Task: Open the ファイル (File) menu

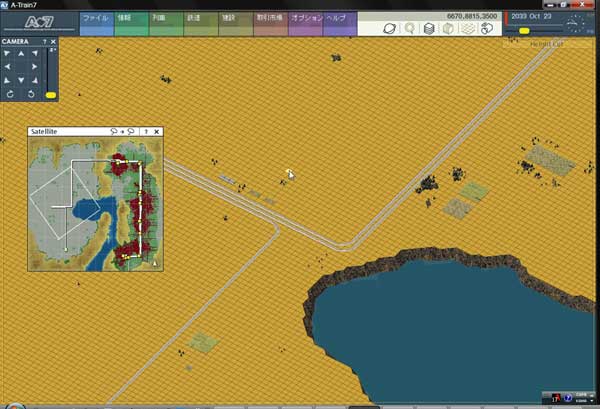Action: pyautogui.click(x=96, y=18)
